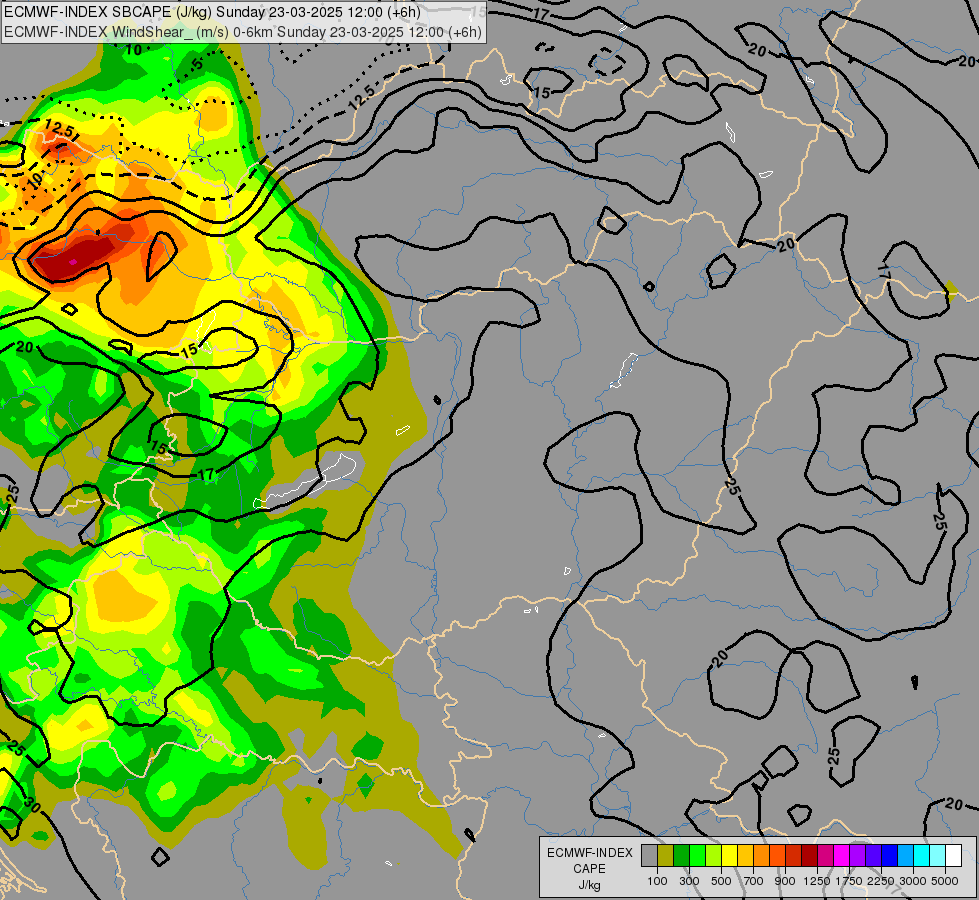This screenshot has height=900, width=979.
Task: Select the lime yellow-green legend swatch
Action: (714, 856)
